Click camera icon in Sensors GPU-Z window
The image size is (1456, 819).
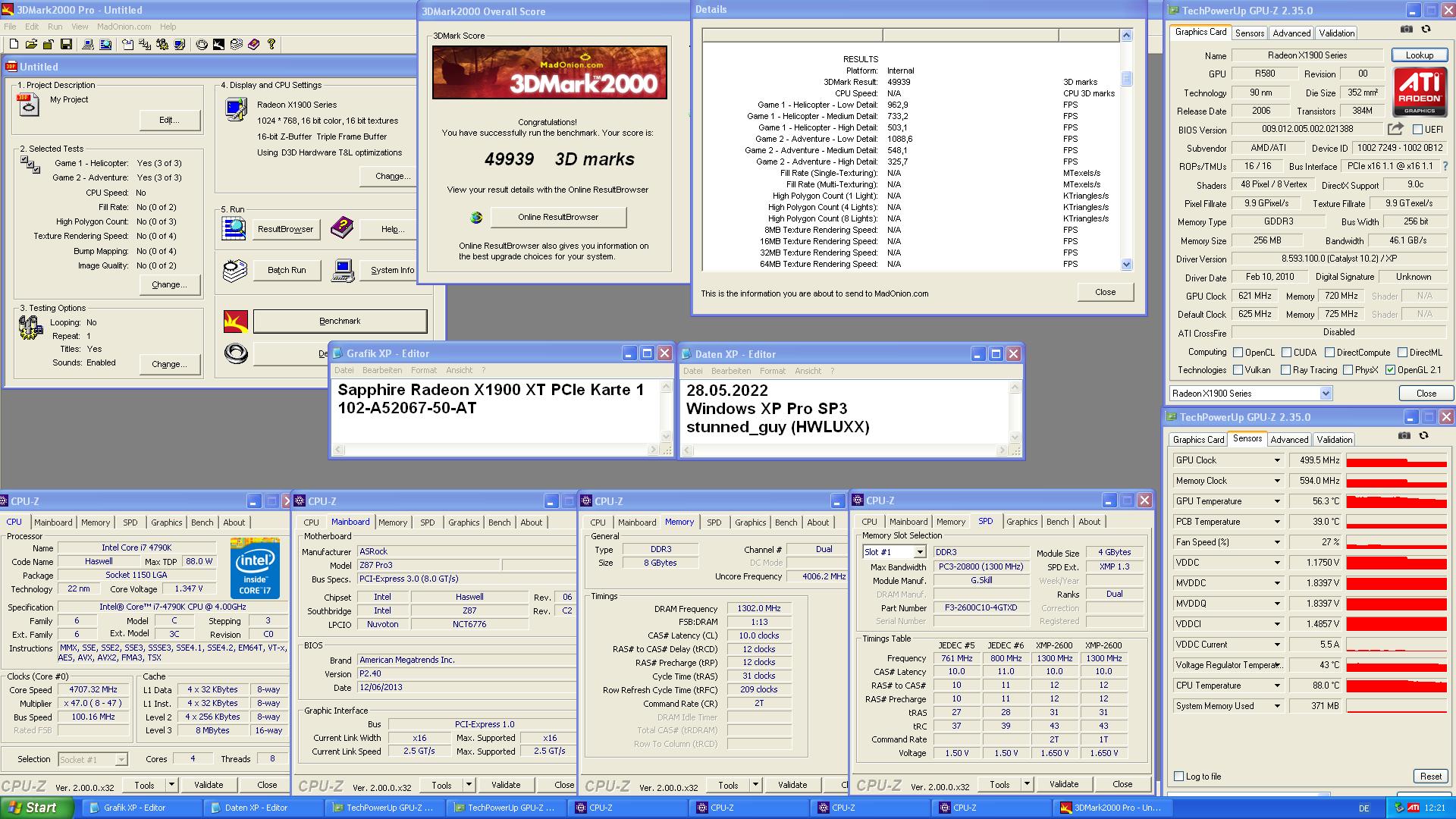click(x=1404, y=435)
